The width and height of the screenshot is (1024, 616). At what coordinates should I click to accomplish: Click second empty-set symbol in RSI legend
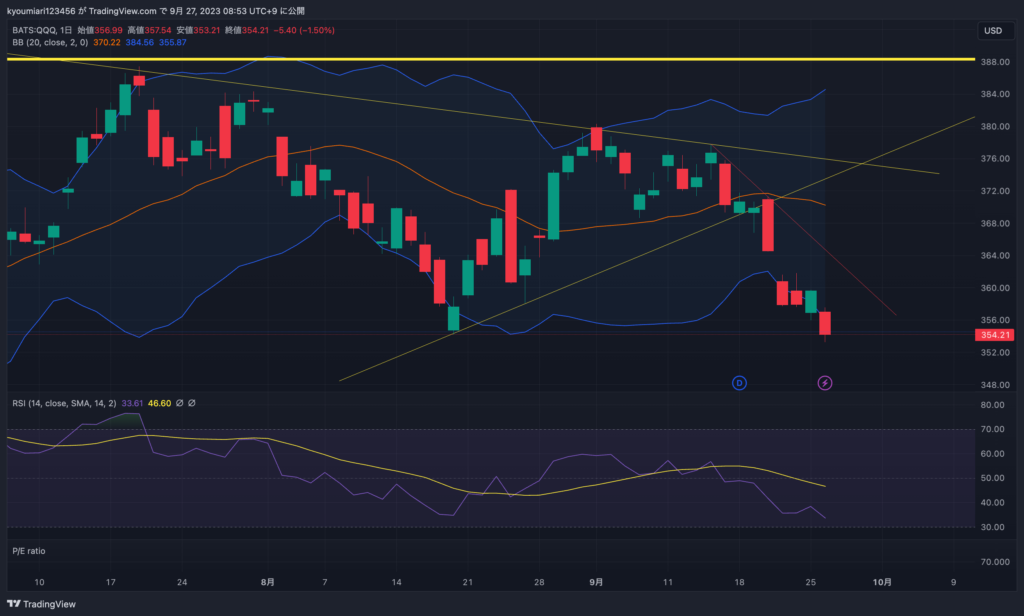[x=192, y=403]
